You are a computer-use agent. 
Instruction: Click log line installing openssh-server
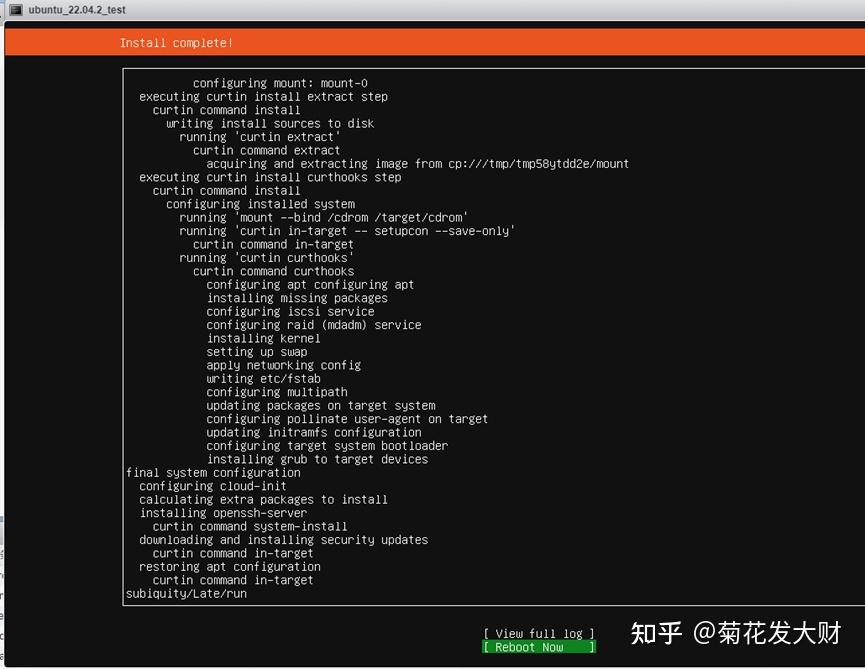(x=223, y=513)
